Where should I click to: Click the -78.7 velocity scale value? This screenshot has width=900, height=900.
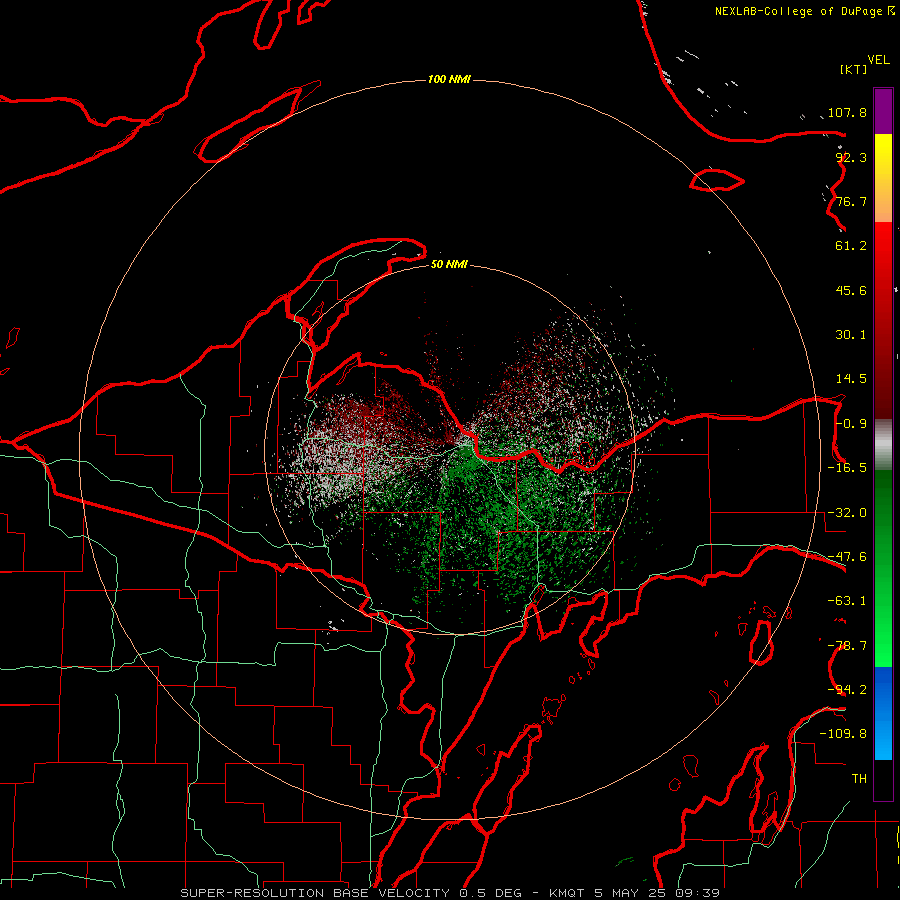(847, 646)
